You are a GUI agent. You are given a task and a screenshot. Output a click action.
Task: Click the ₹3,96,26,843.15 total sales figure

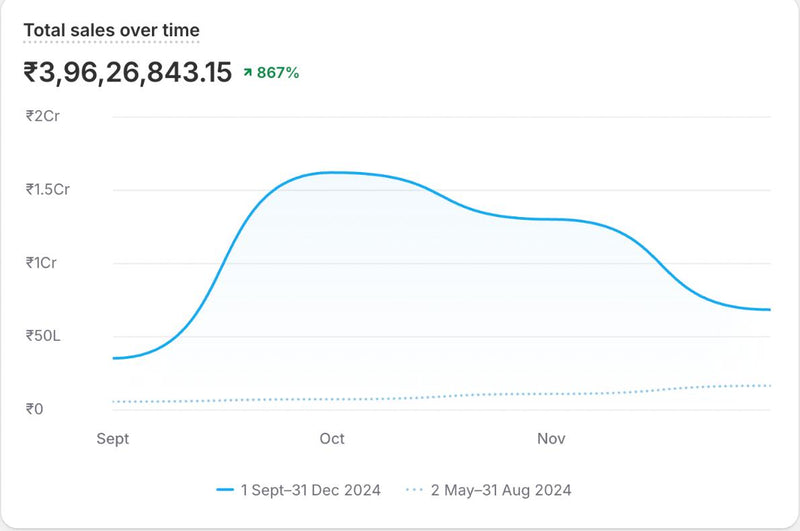pos(128,72)
